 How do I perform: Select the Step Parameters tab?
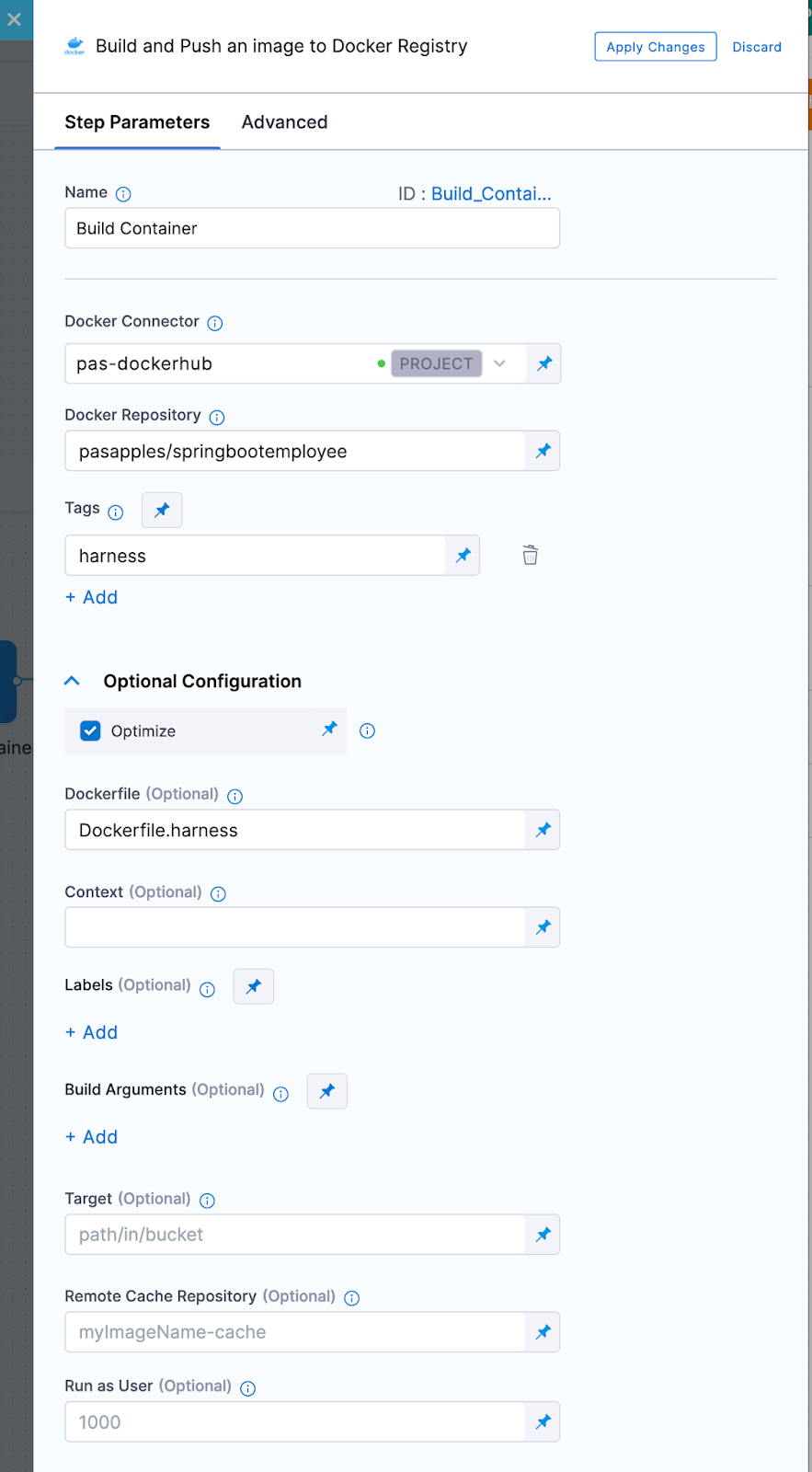(x=137, y=122)
